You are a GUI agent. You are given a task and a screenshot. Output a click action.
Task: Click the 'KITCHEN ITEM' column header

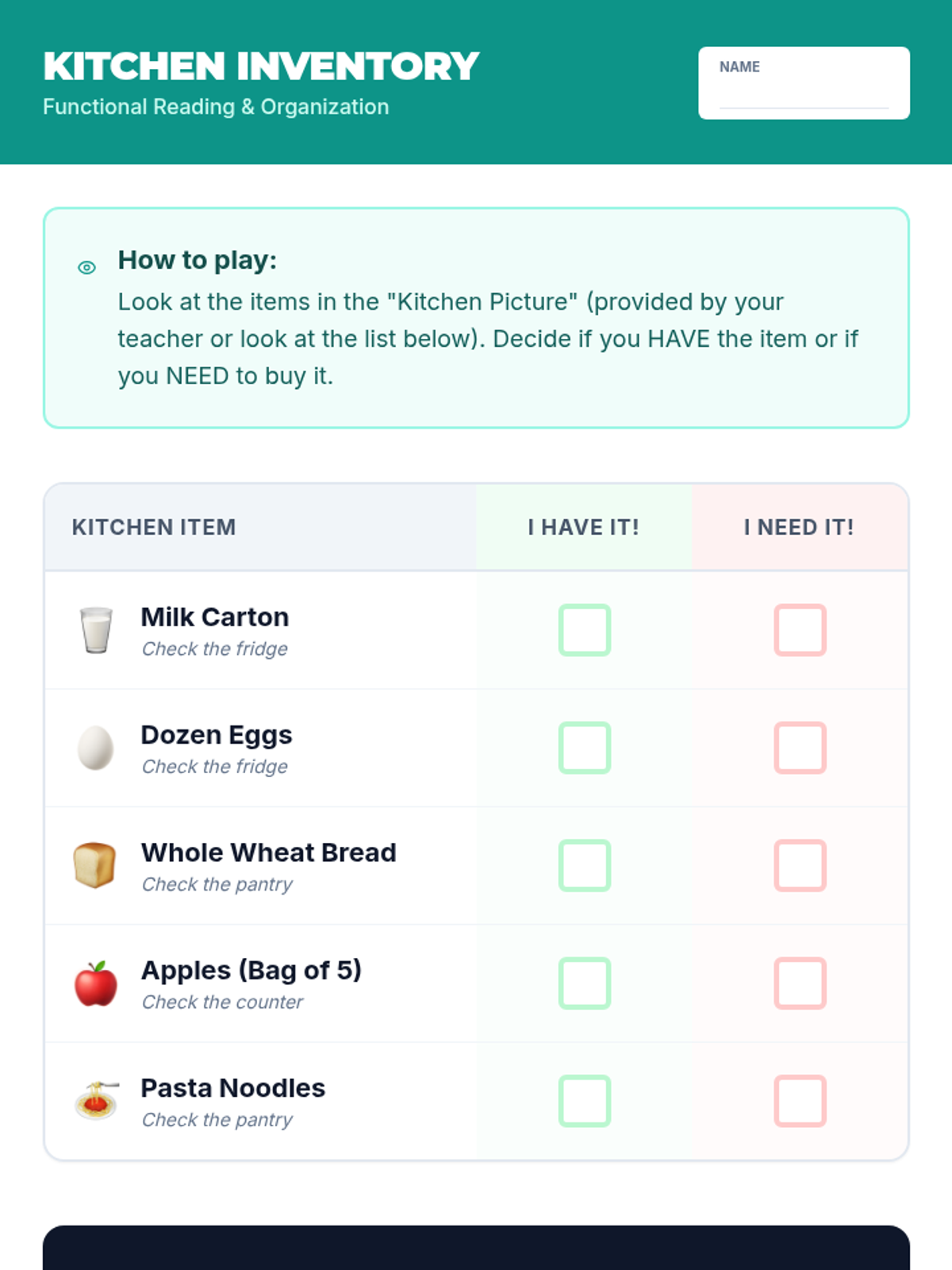tap(154, 527)
